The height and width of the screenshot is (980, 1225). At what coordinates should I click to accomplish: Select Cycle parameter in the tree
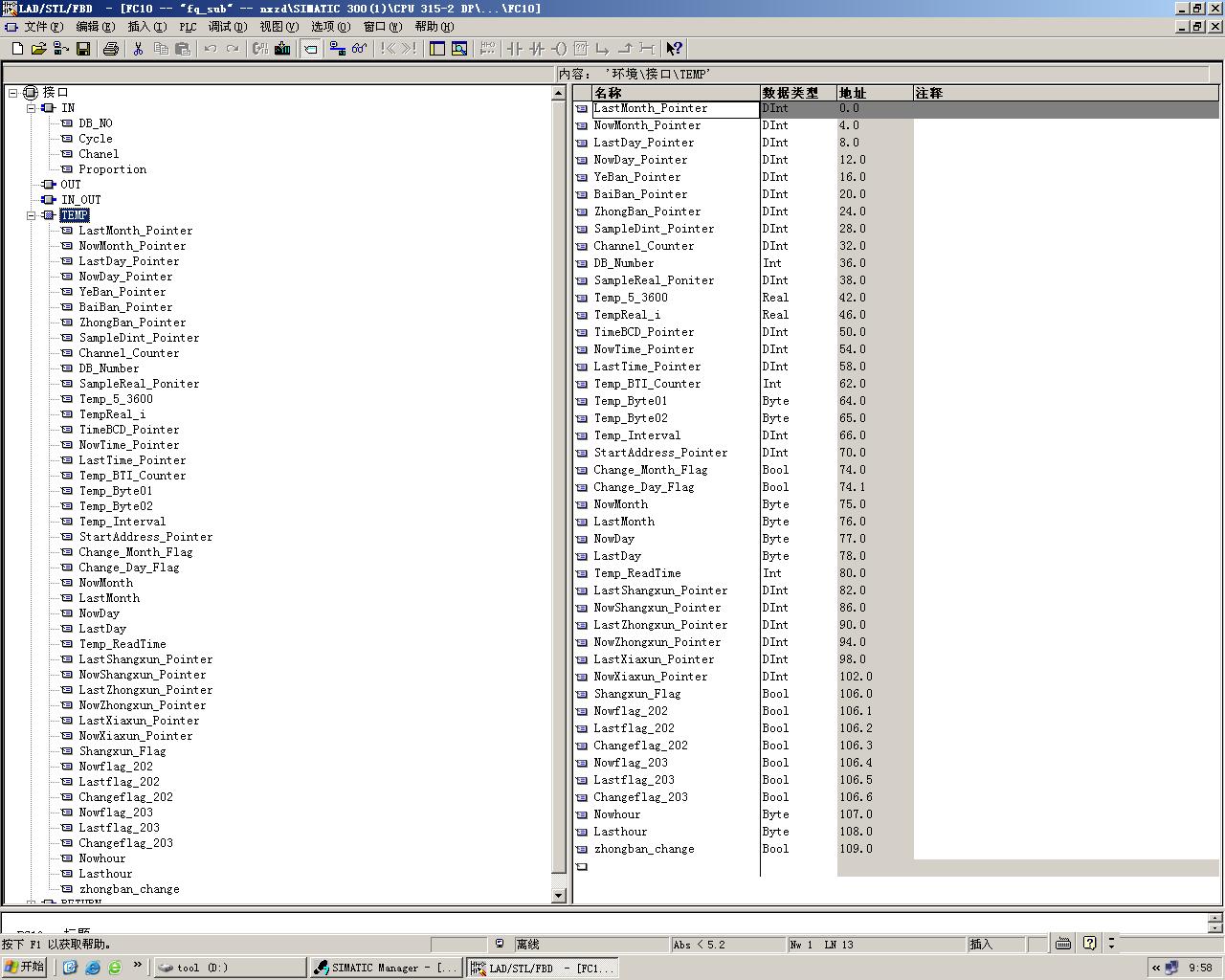pos(95,139)
